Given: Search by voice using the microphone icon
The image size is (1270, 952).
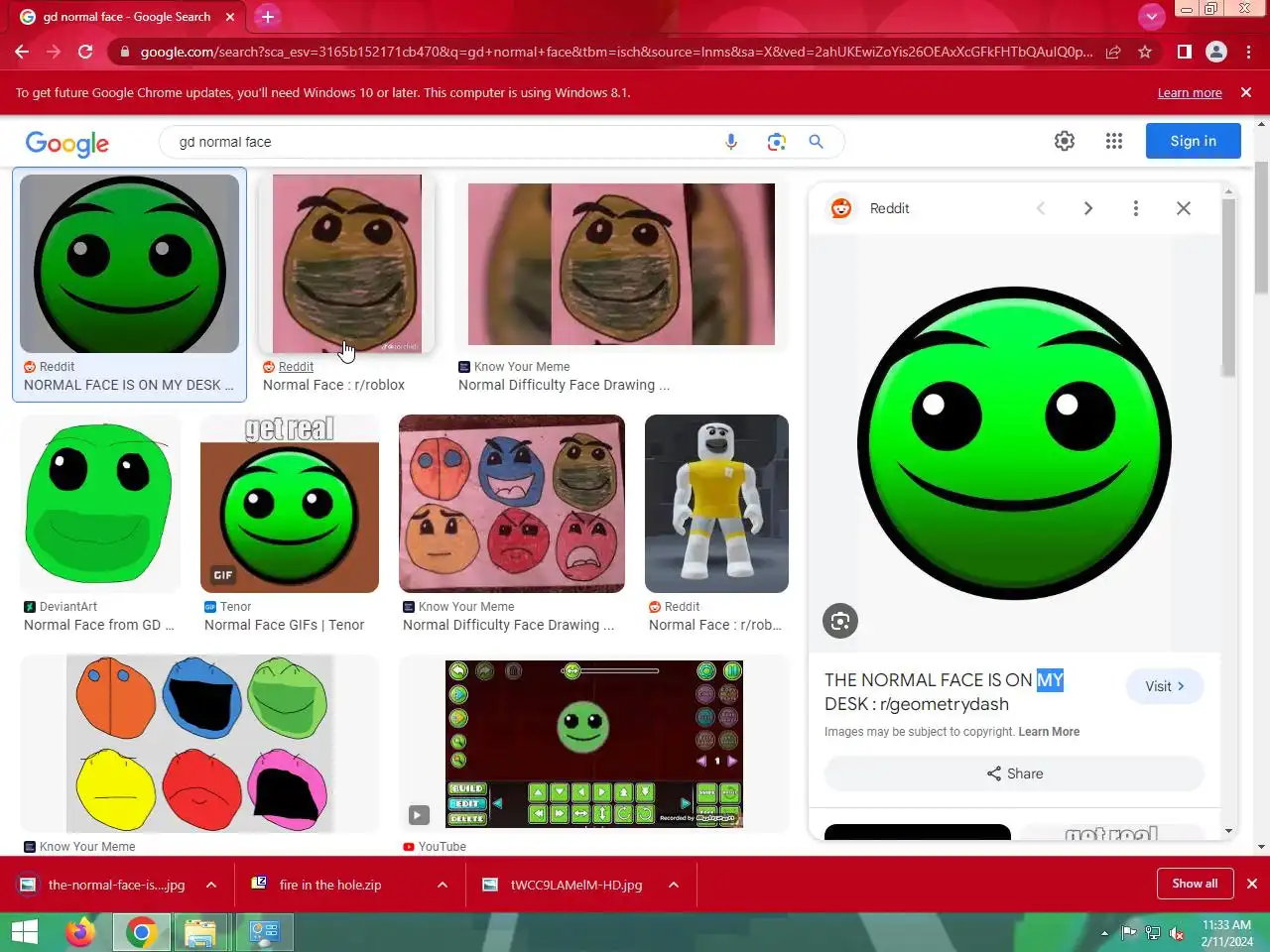Looking at the screenshot, I should coord(731,142).
